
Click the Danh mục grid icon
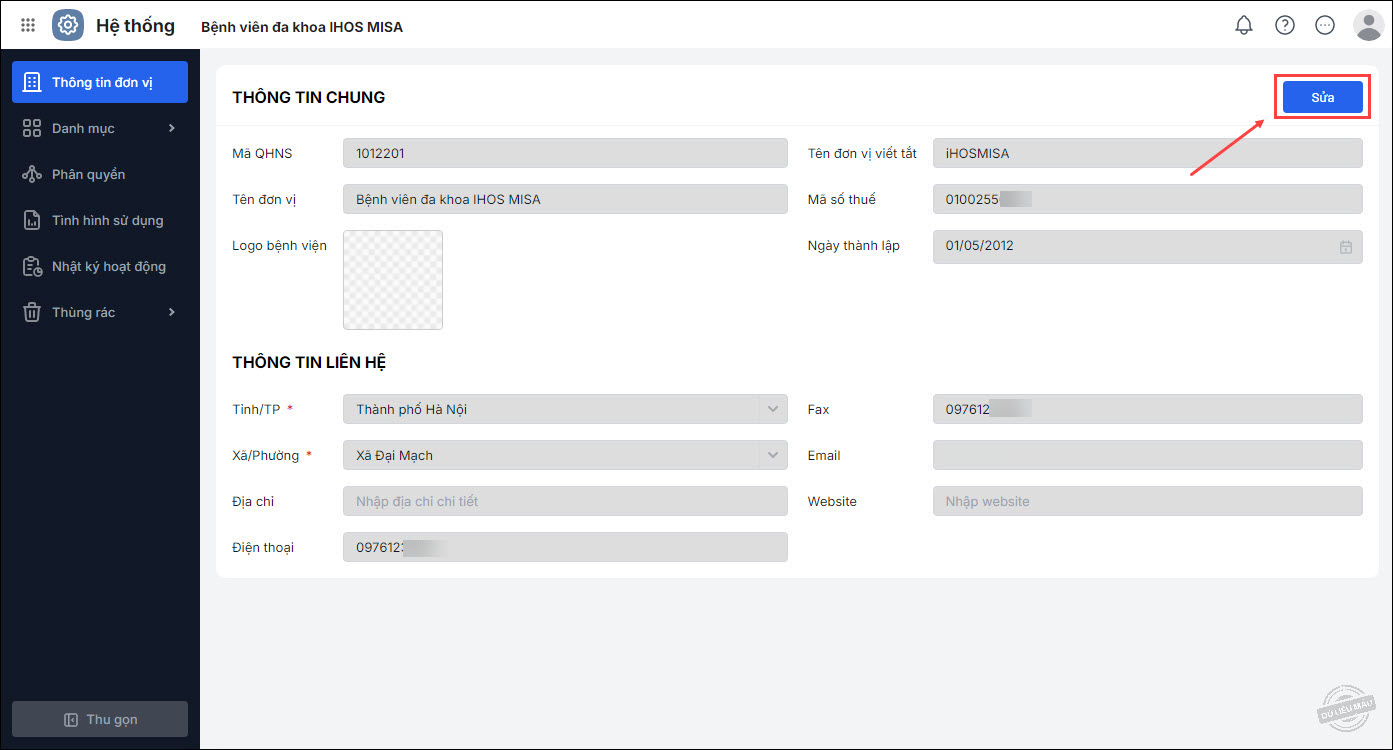(32, 128)
